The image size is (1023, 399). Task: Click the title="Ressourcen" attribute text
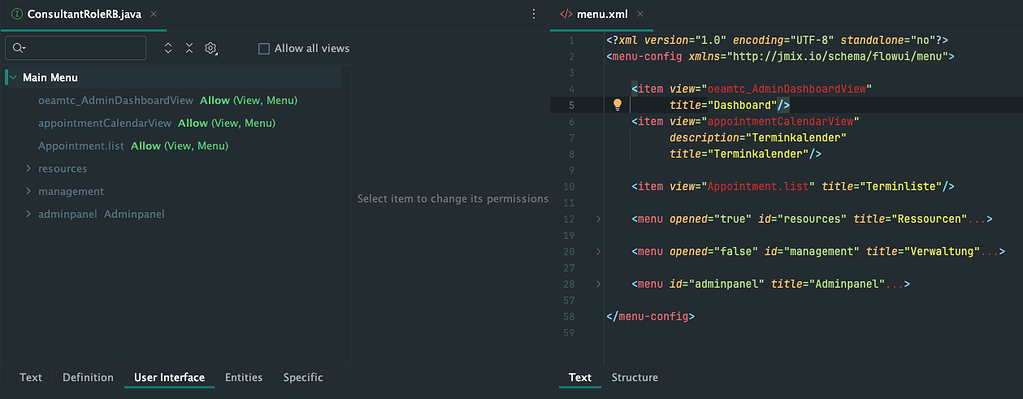pyautogui.click(x=911, y=219)
